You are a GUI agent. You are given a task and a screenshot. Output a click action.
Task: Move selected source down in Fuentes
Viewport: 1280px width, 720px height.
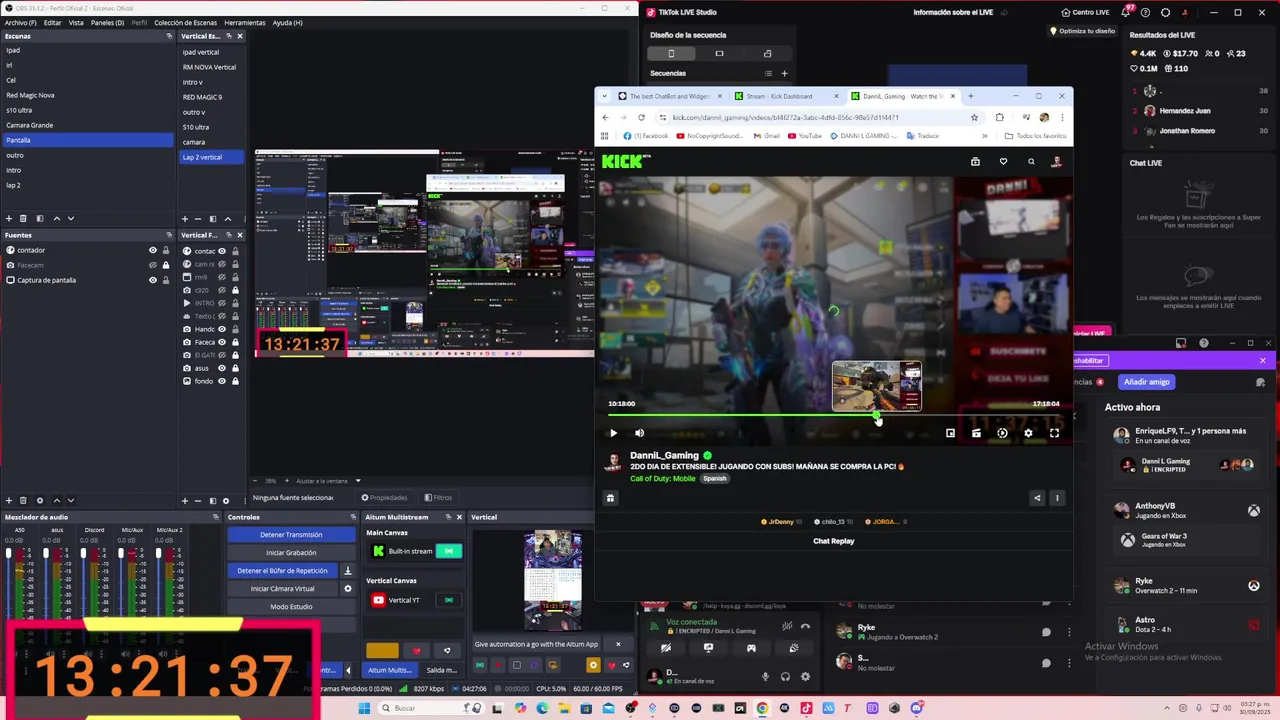pos(70,500)
